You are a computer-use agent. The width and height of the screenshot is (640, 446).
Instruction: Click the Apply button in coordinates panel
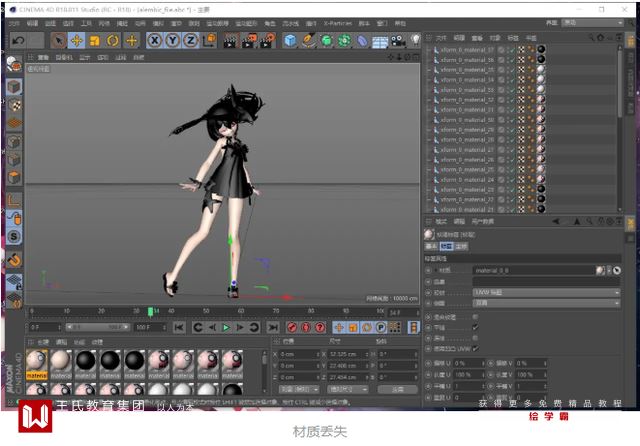pos(398,390)
